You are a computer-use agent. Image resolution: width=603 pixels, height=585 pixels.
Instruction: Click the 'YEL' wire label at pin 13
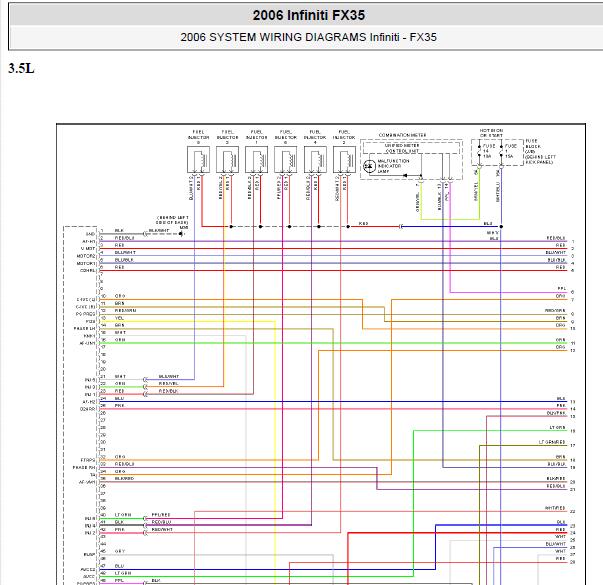pyautogui.click(x=119, y=318)
